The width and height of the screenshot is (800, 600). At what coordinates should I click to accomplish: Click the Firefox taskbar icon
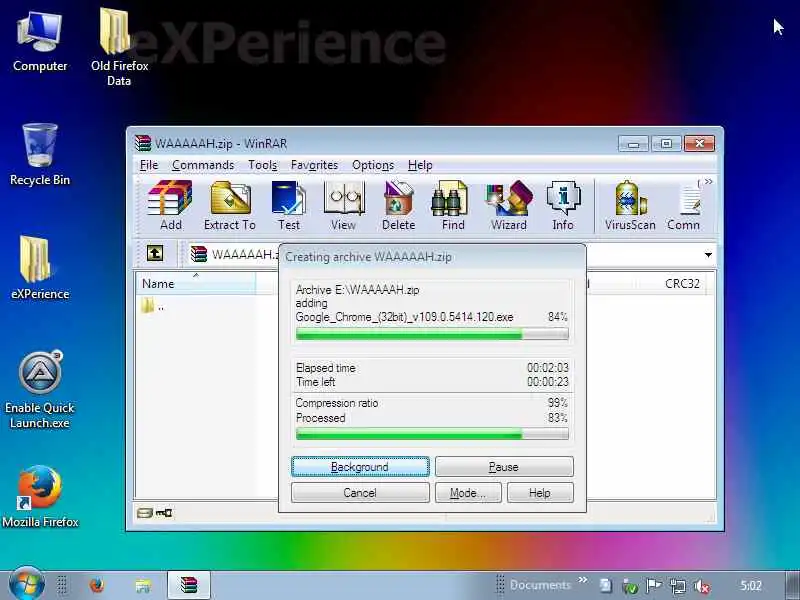click(x=96, y=585)
